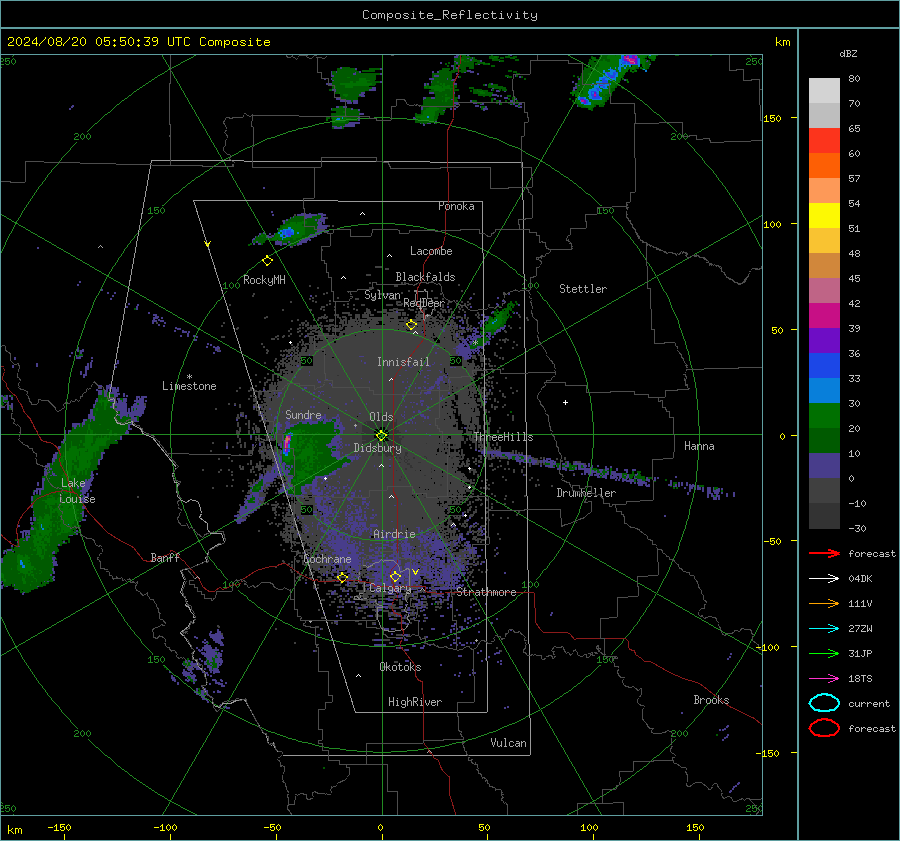This screenshot has height=841, width=900.
Task: Click the magenta 18TS arrow icon
Action: [824, 679]
